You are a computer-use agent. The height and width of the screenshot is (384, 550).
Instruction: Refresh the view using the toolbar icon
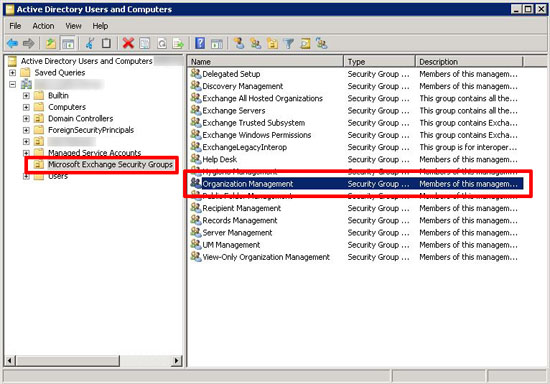click(x=162, y=43)
